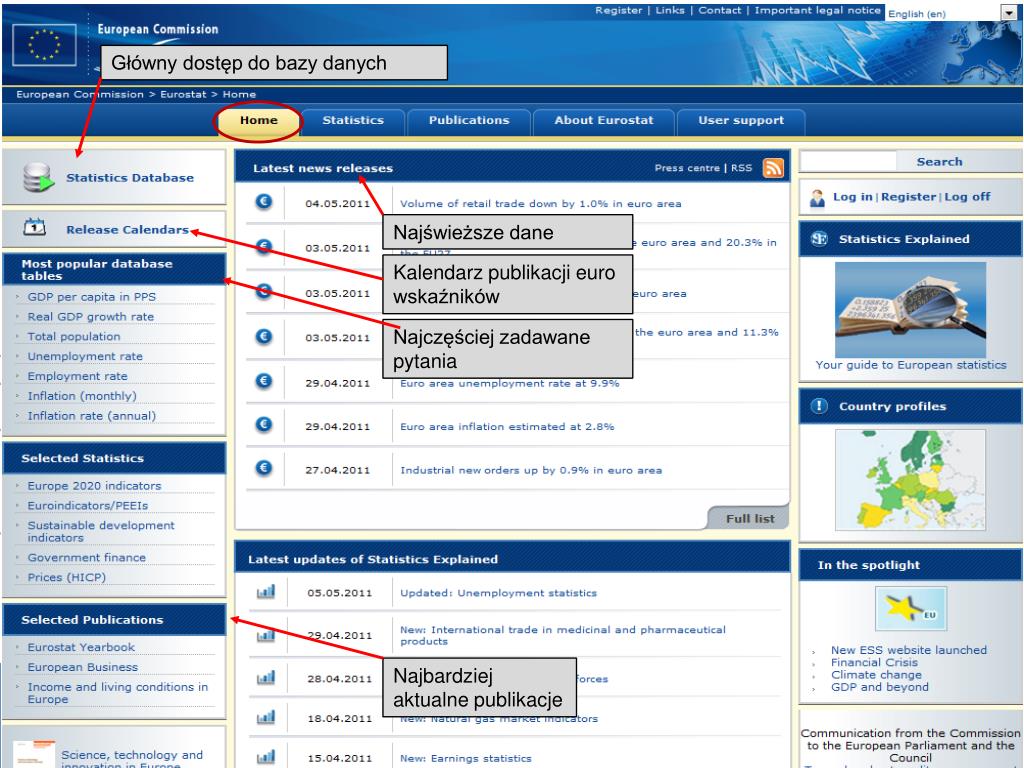Open the About Eurostat tab

(603, 121)
